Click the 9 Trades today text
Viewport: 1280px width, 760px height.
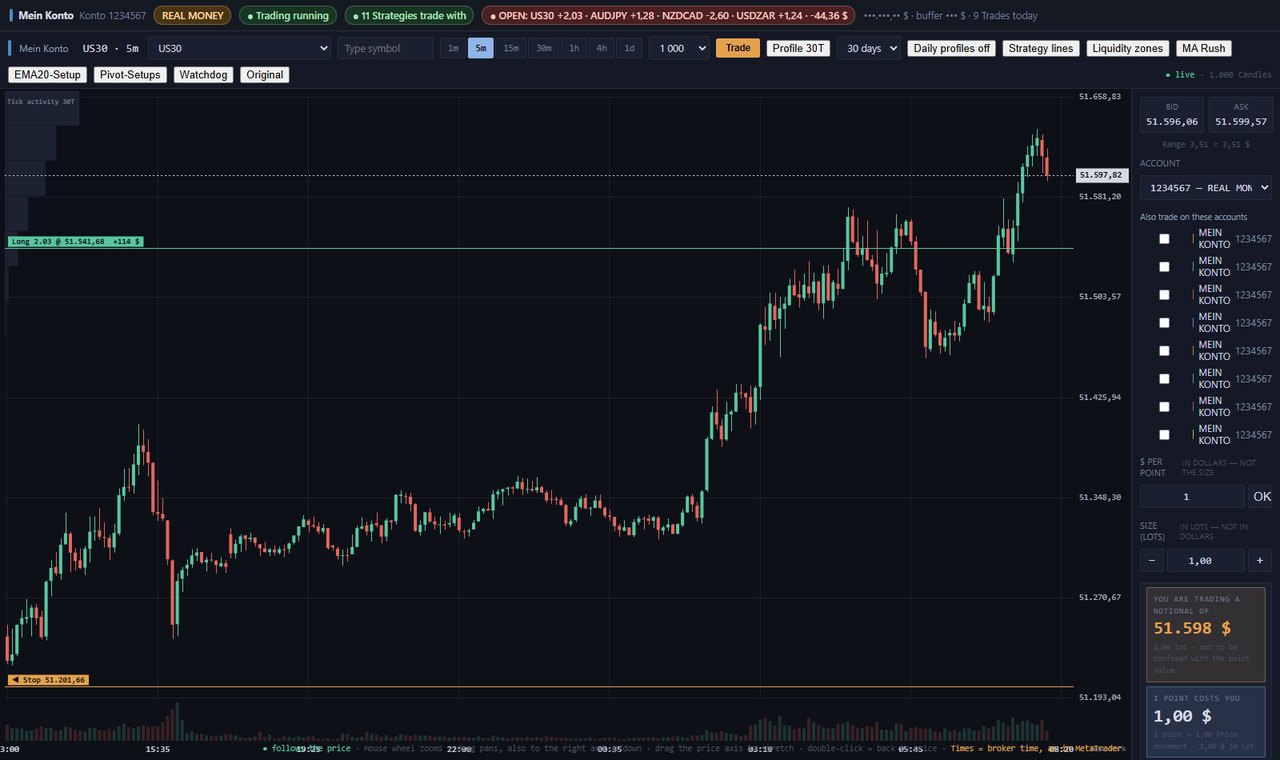click(1005, 16)
